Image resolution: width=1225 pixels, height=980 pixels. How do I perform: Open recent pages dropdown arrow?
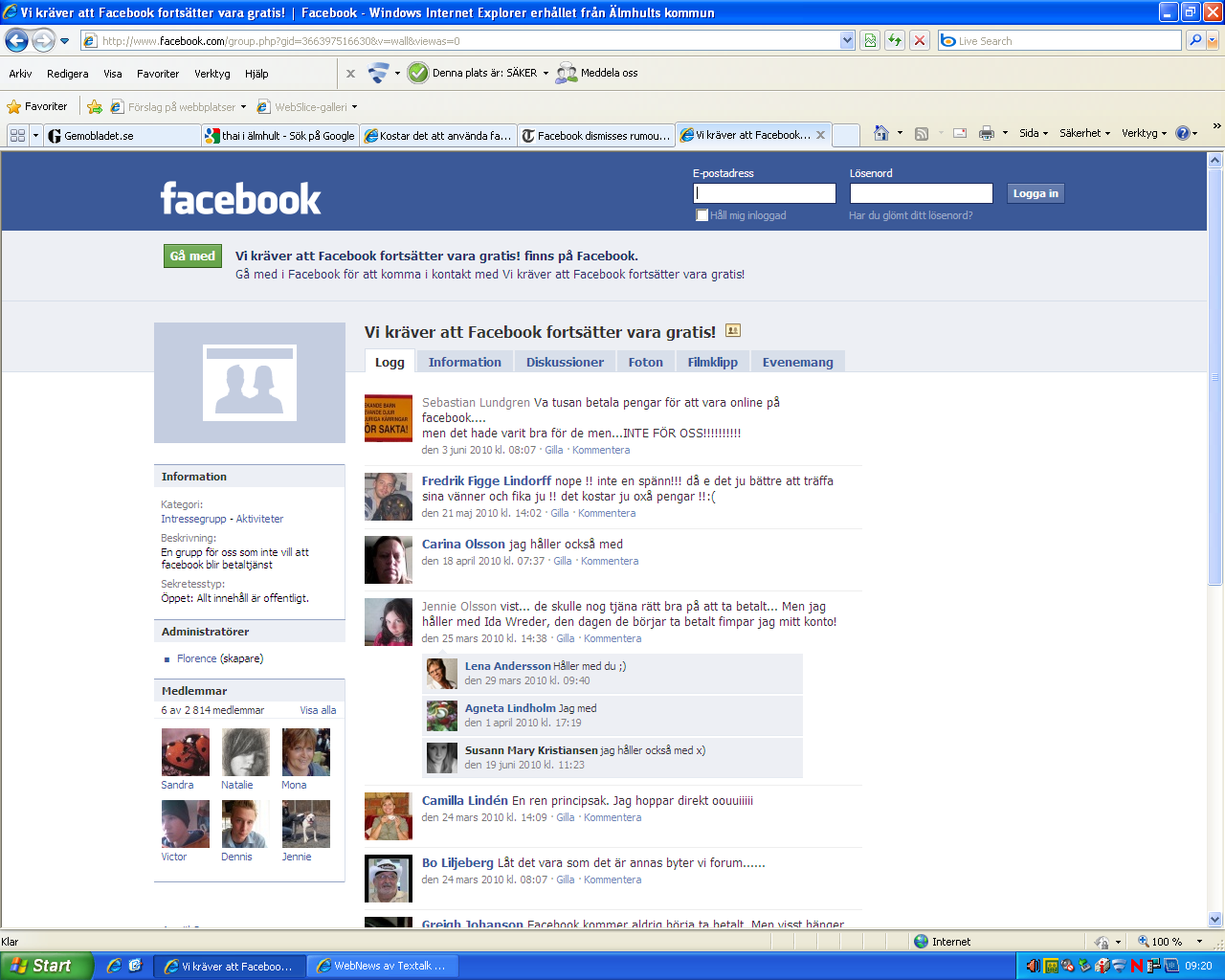tap(64, 41)
